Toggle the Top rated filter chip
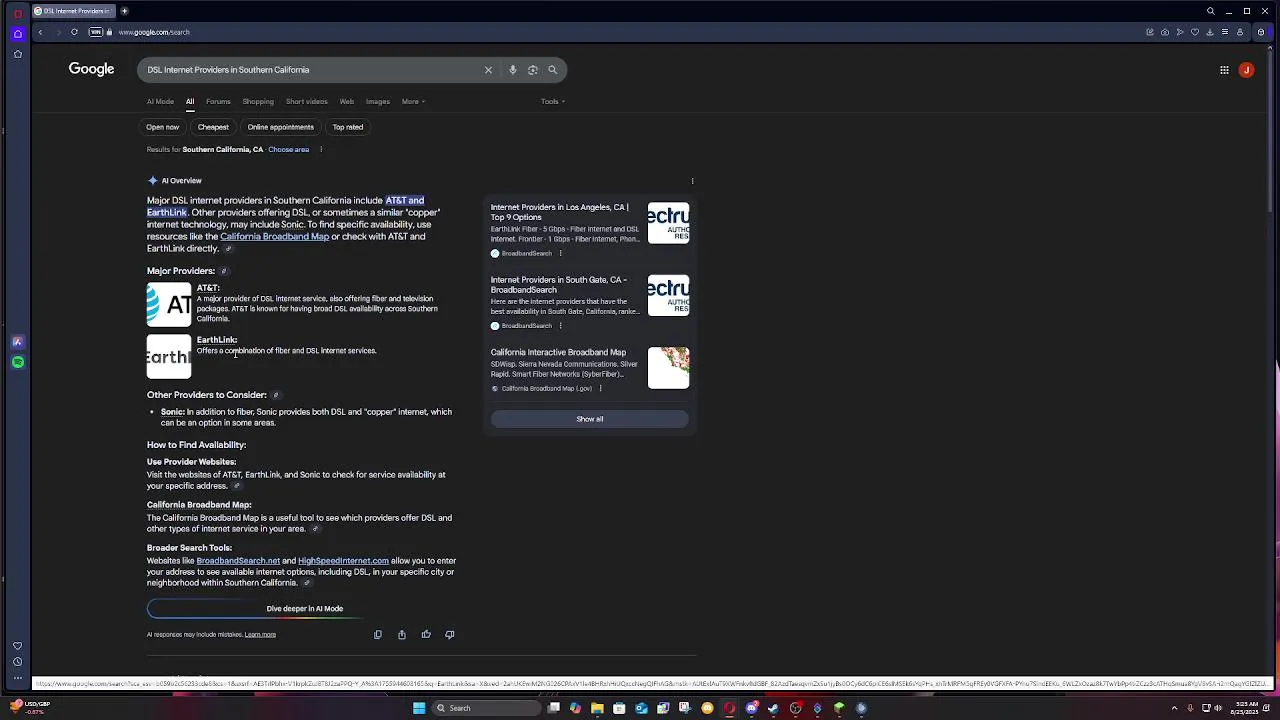The width and height of the screenshot is (1280, 720). click(x=348, y=127)
